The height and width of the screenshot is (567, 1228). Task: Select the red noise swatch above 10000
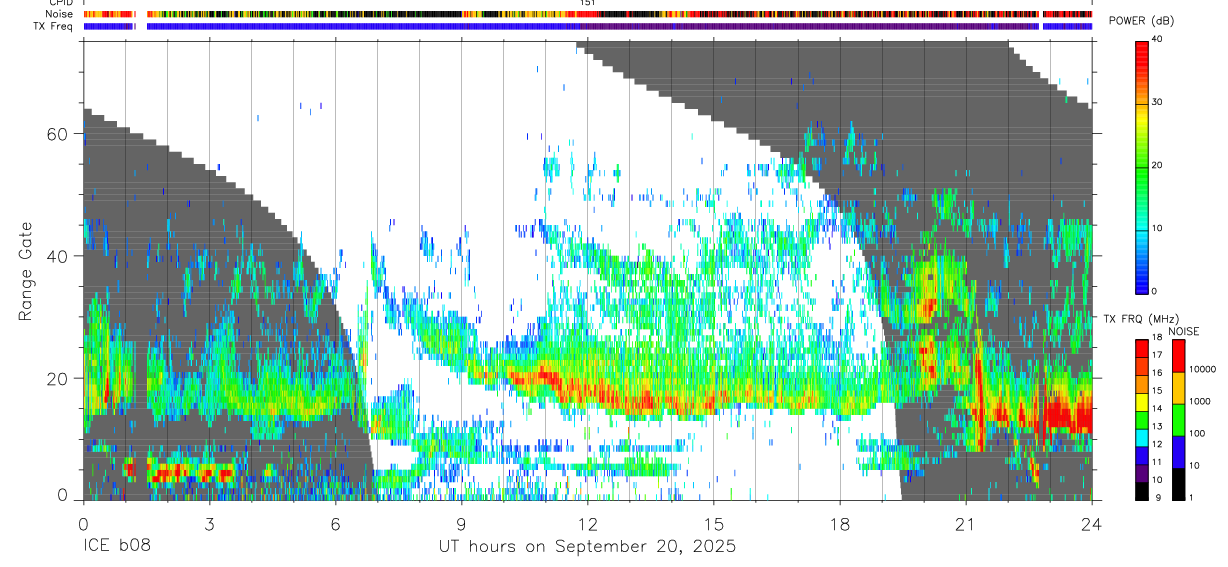click(x=1179, y=356)
